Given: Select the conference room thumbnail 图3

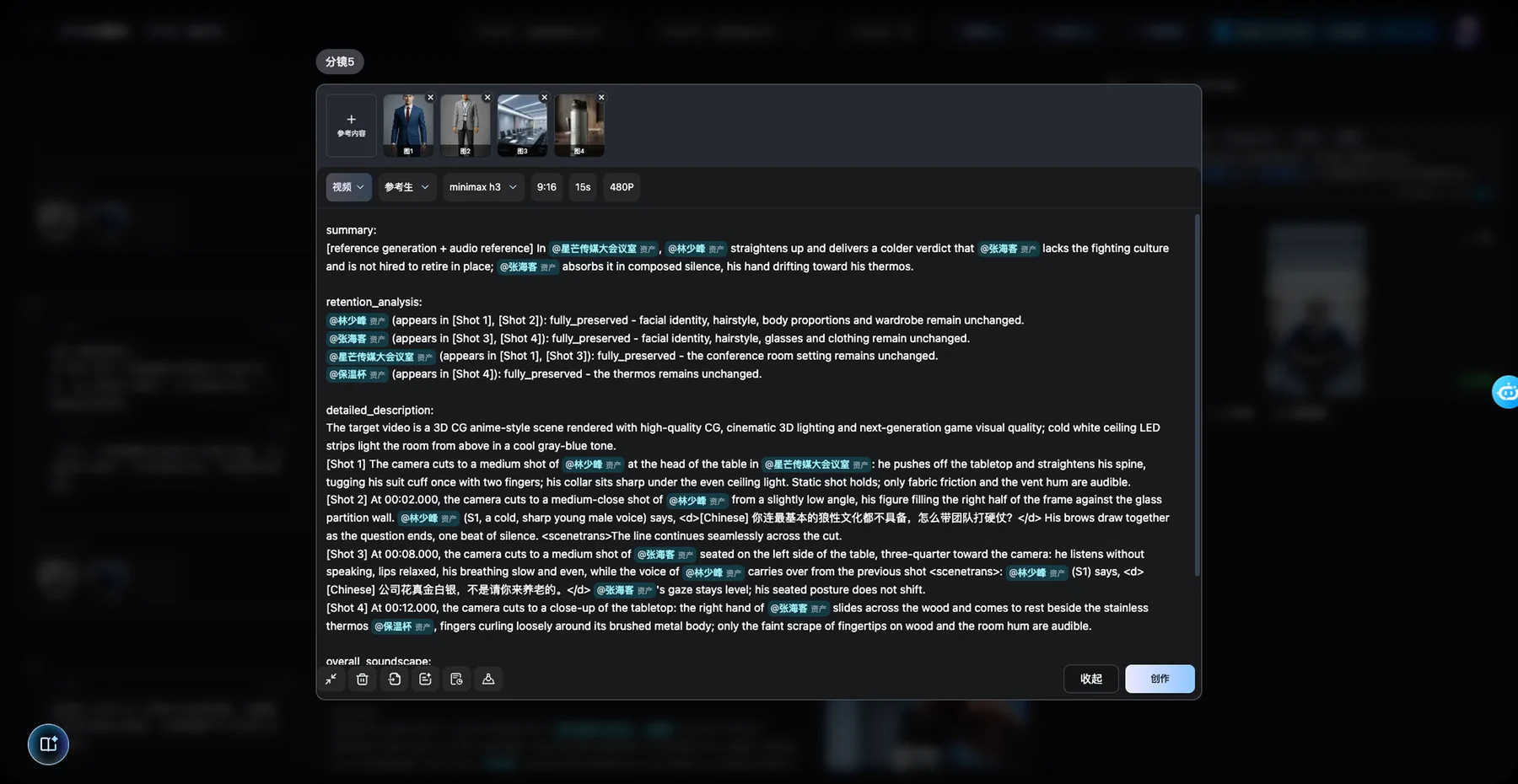Looking at the screenshot, I should point(522,126).
